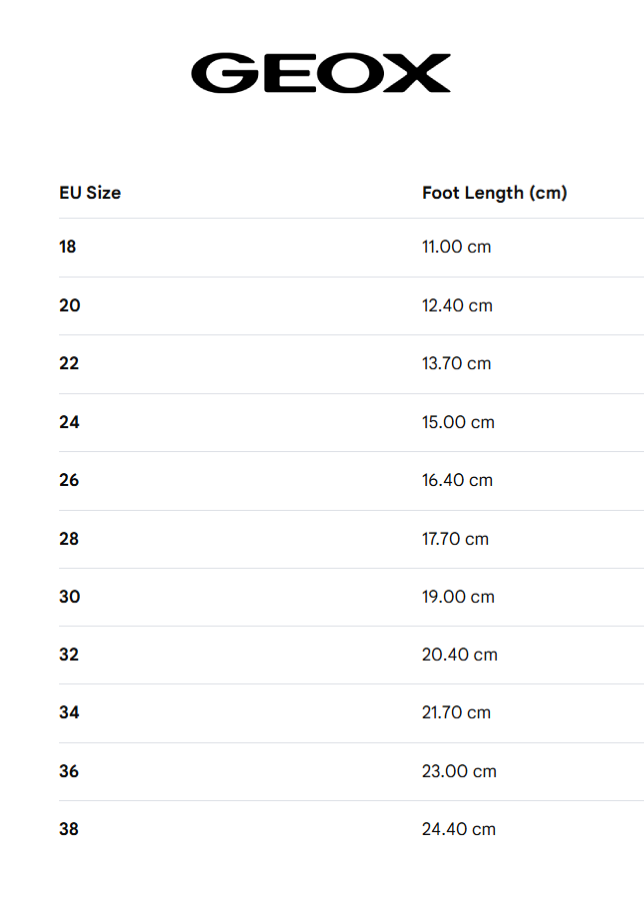
Task: Click the 16.40 cm foot length value
Action: coord(457,480)
